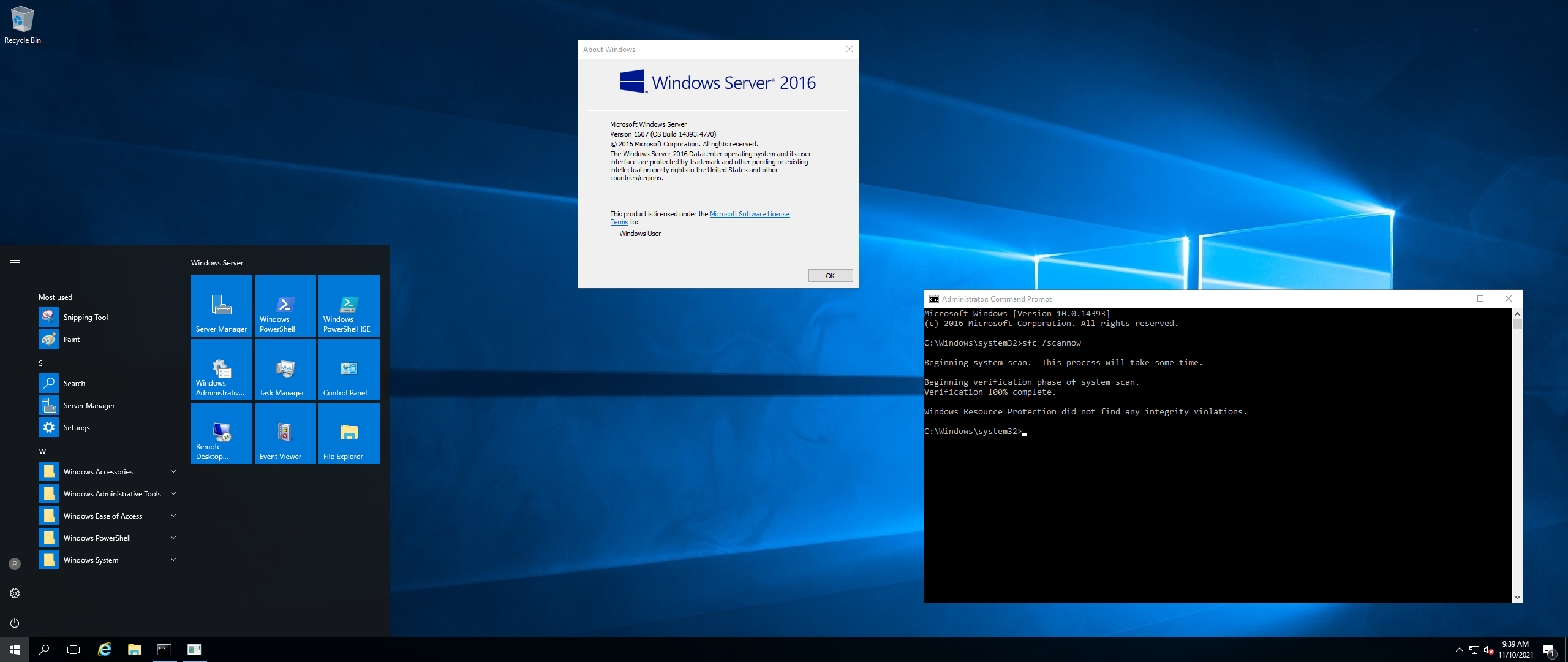This screenshot has width=1568, height=662.
Task: Show hidden system tray icons
Action: coord(1460,650)
